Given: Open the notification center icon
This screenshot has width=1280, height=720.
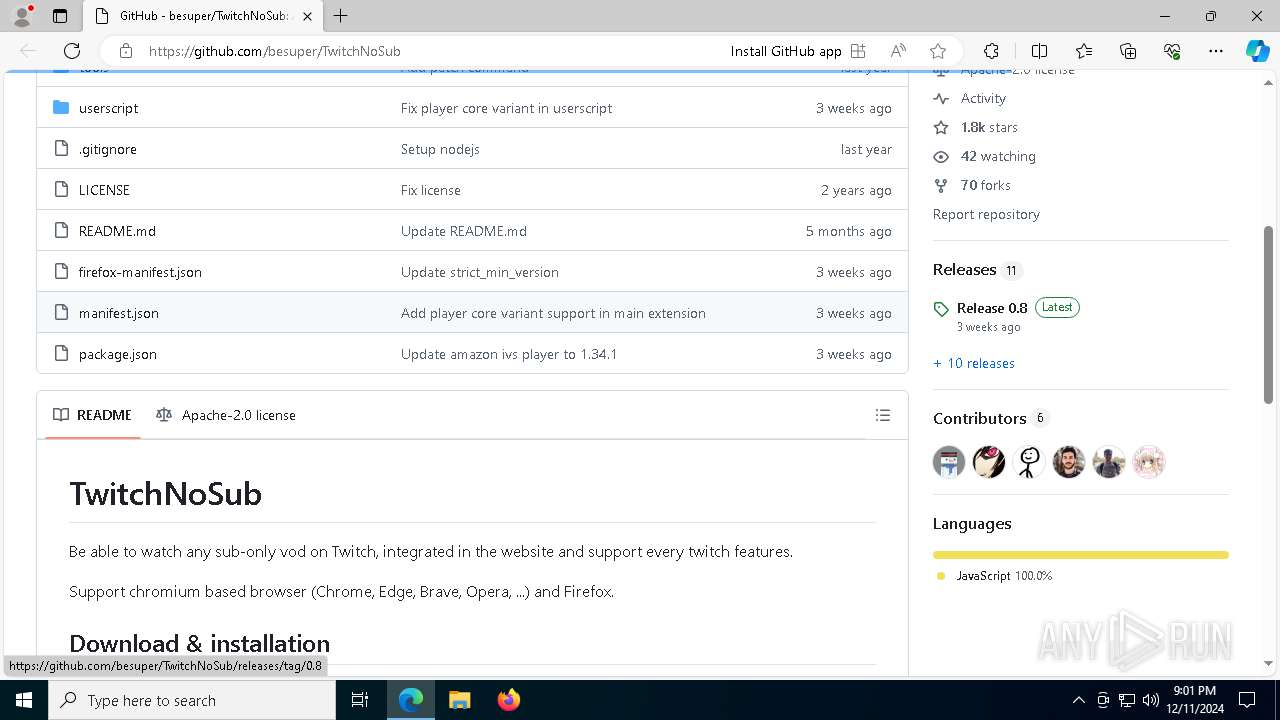Looking at the screenshot, I should 1247,700.
